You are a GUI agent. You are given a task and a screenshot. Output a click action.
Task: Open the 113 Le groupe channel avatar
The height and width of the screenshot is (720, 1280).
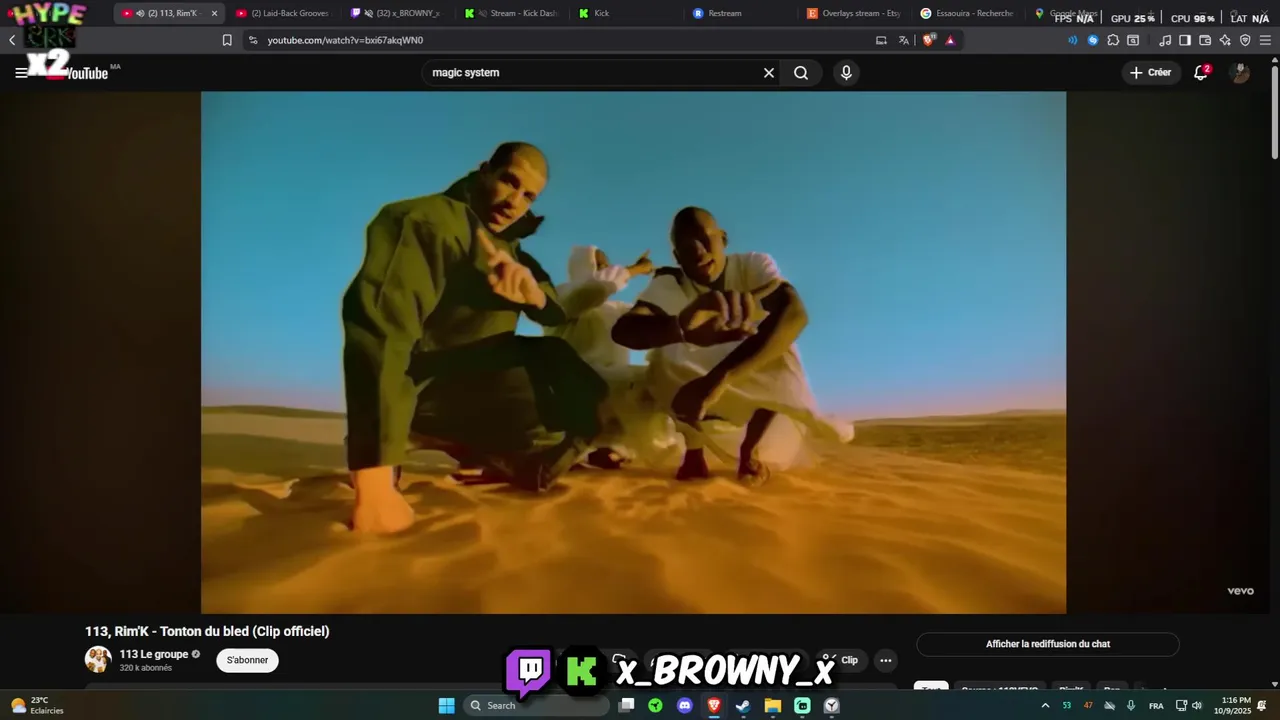point(98,660)
